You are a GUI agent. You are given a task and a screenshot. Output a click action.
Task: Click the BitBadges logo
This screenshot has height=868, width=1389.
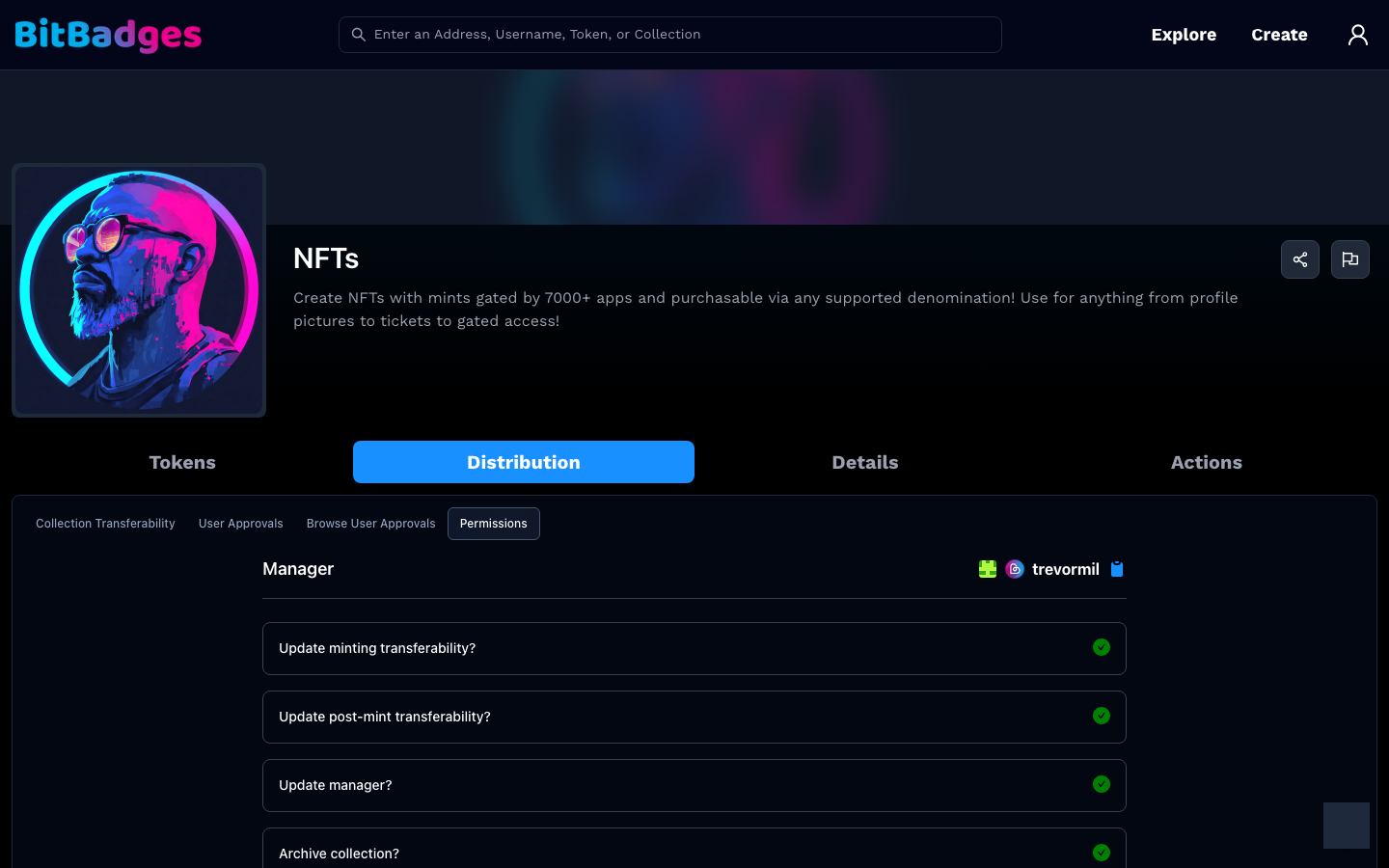coord(108,35)
